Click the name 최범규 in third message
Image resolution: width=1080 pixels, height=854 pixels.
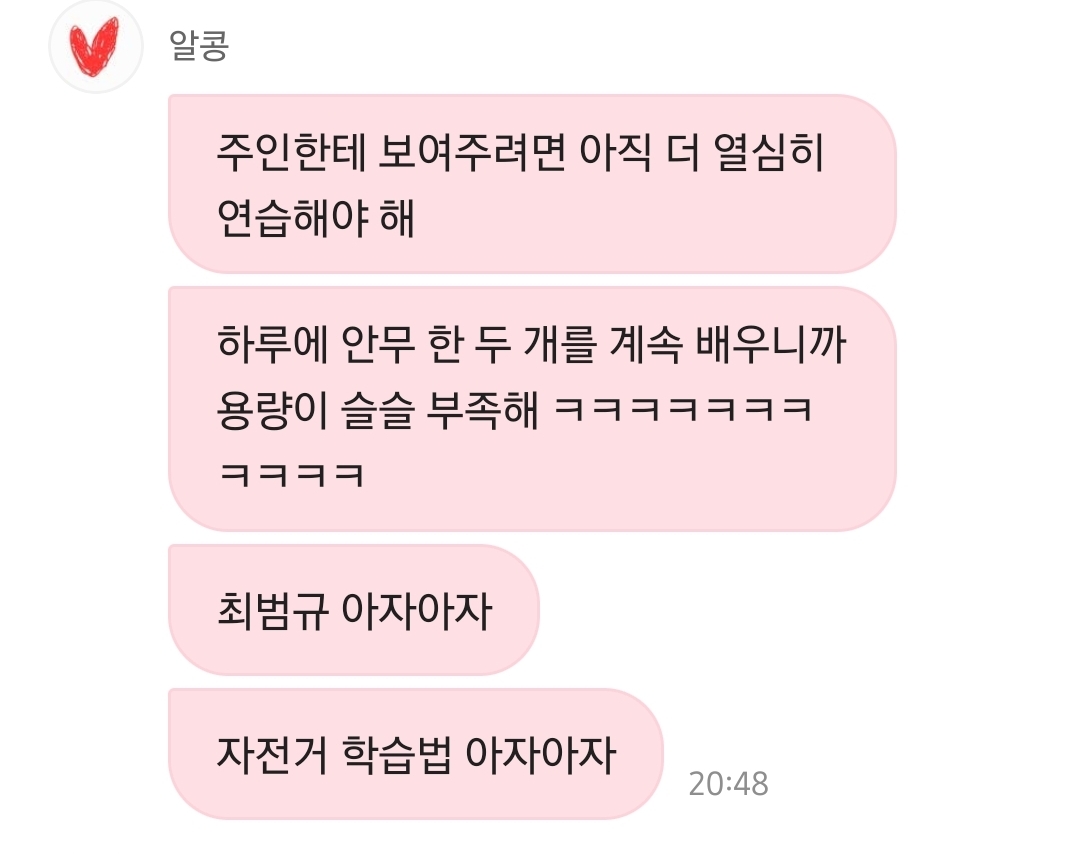(x=273, y=610)
